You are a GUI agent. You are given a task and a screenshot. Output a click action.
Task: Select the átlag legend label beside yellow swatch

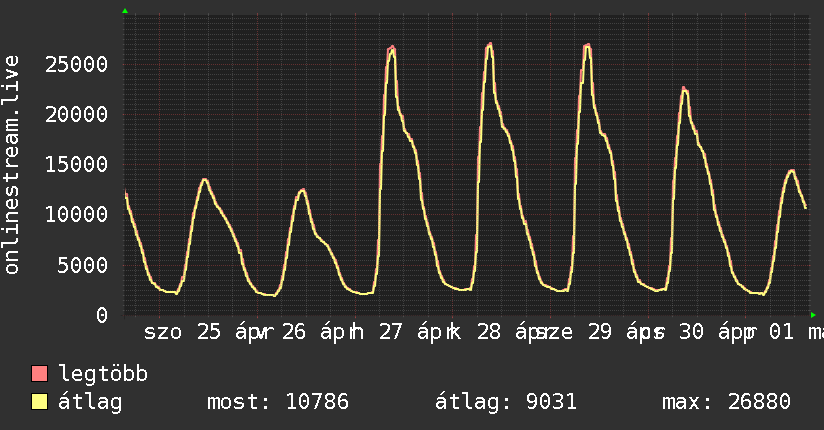click(x=90, y=402)
